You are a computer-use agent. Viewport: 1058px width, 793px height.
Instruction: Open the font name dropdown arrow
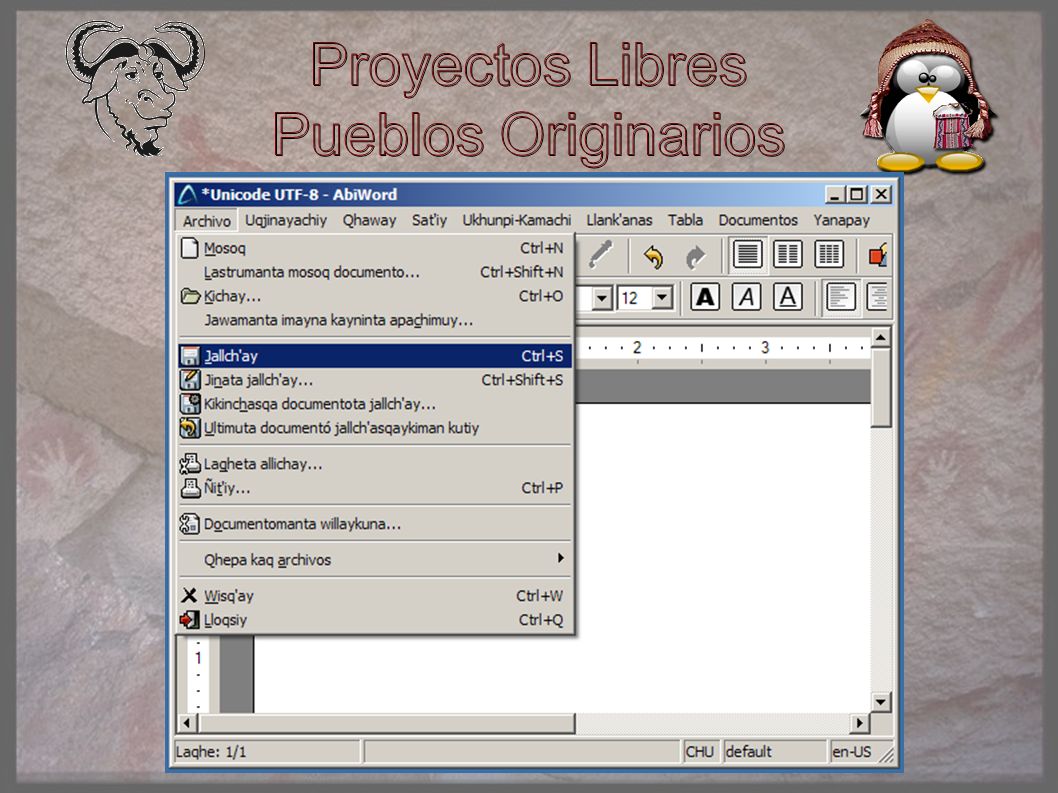point(601,298)
